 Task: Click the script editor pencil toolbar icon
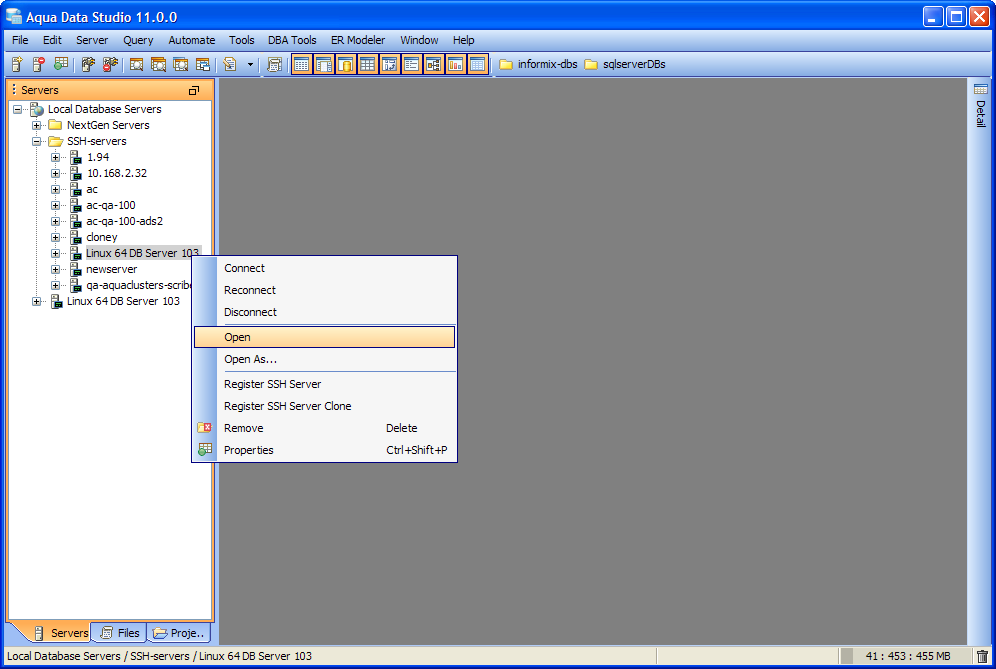(x=230, y=64)
